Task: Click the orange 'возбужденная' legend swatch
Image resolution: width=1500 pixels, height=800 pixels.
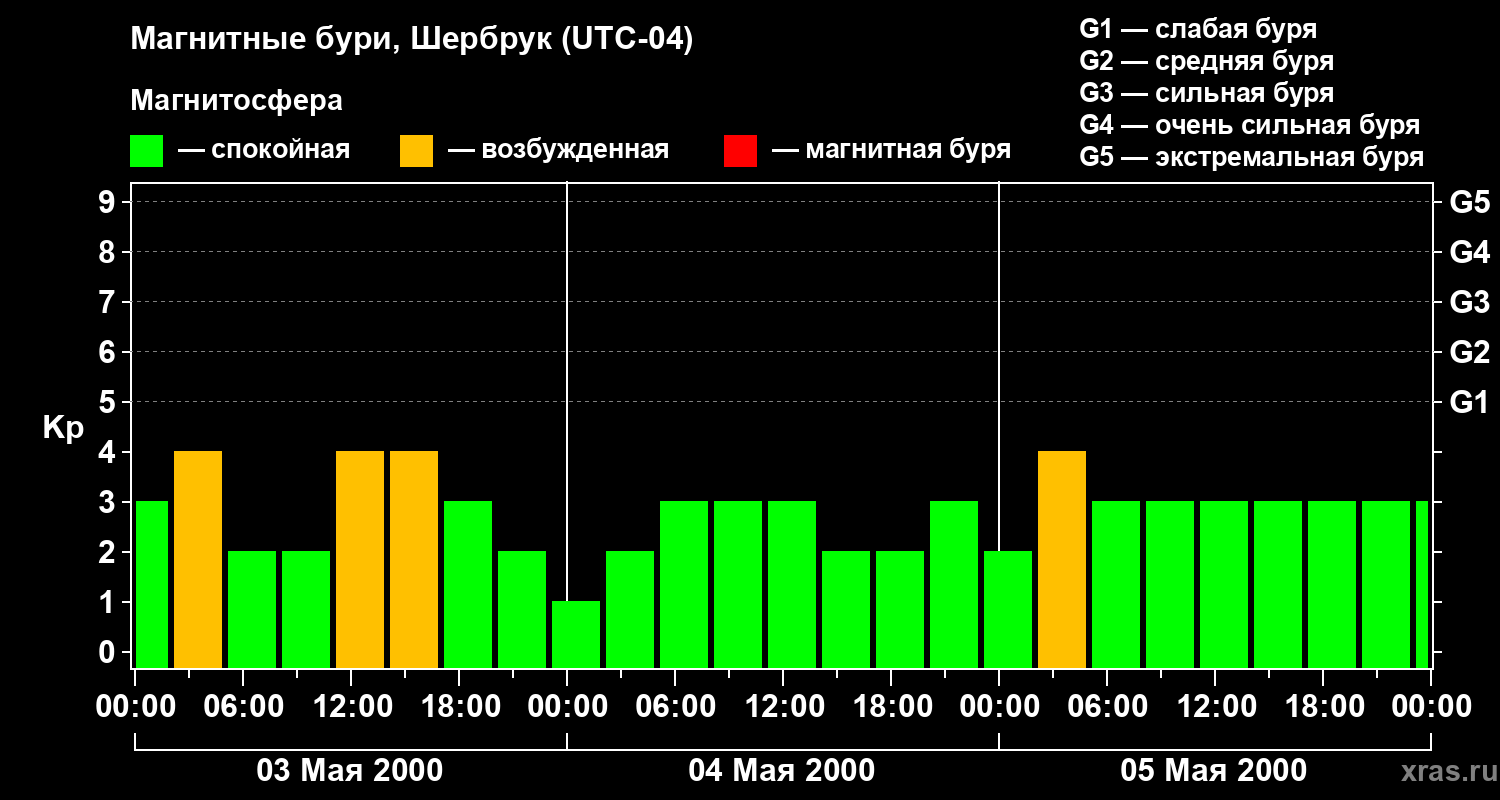Action: pos(416,151)
